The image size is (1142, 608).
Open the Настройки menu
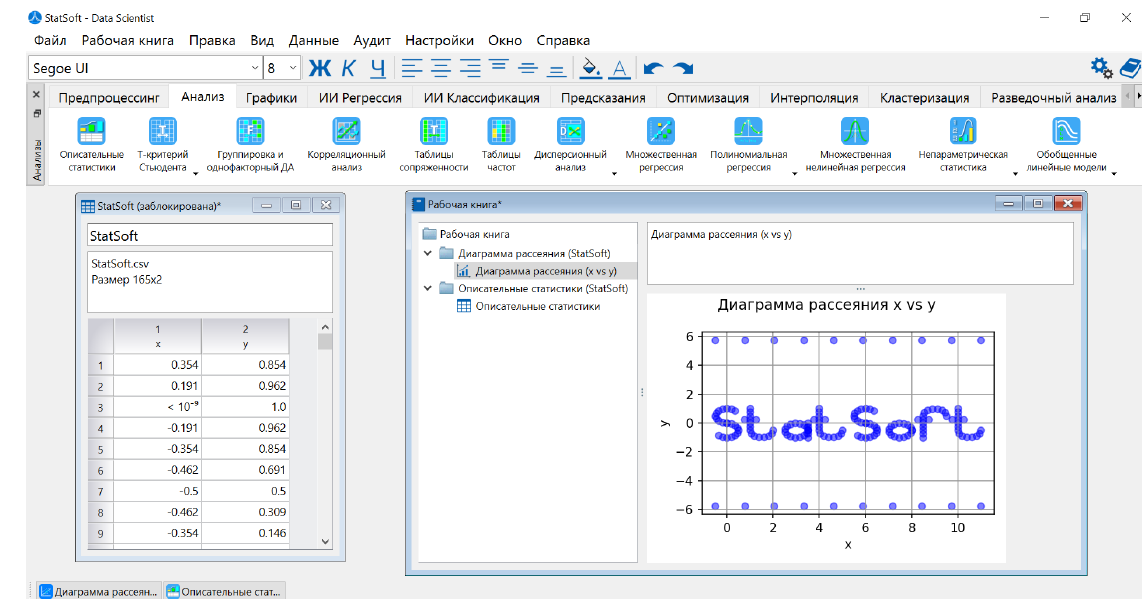pos(440,41)
